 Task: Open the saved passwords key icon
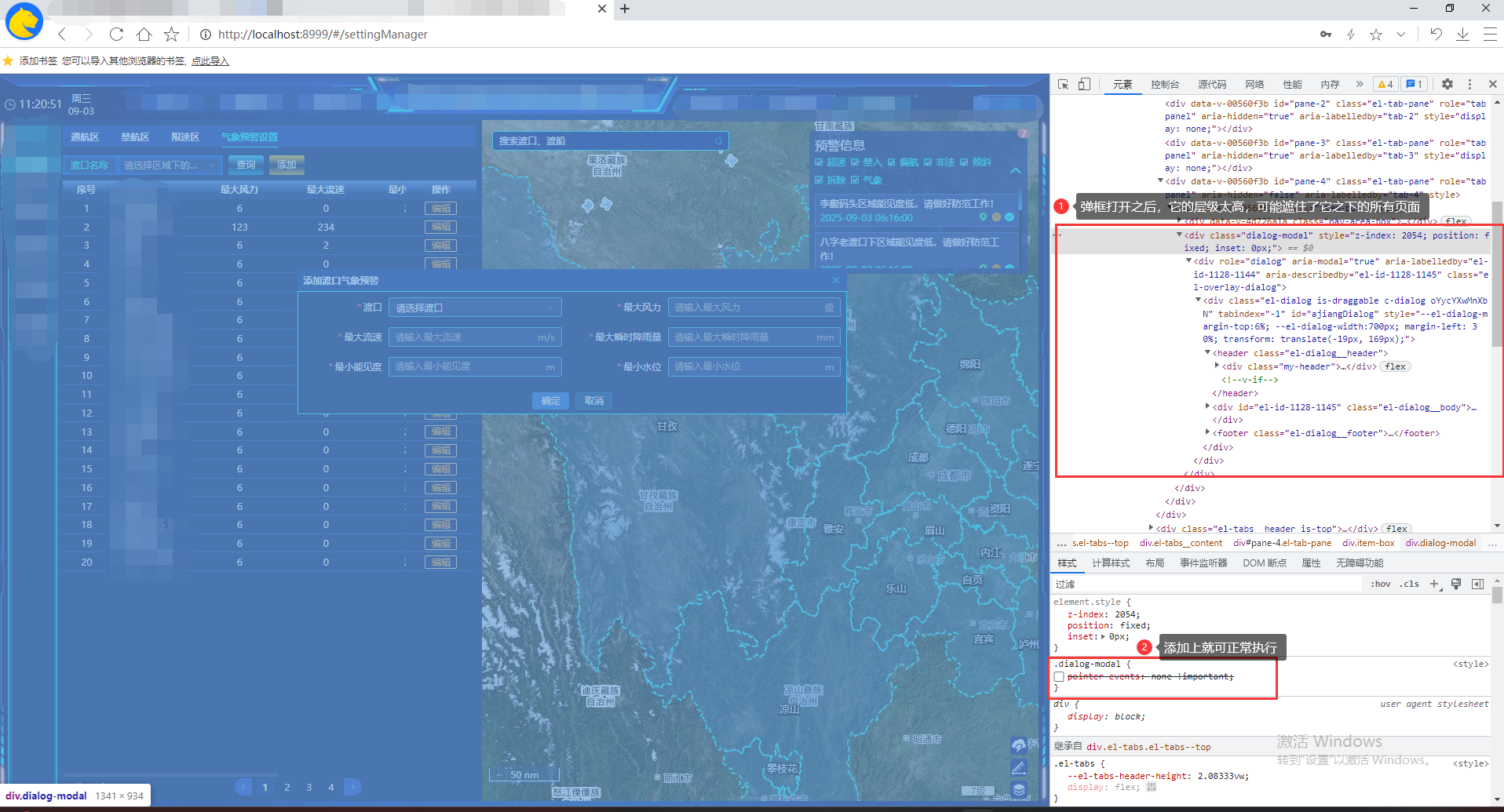1326,34
